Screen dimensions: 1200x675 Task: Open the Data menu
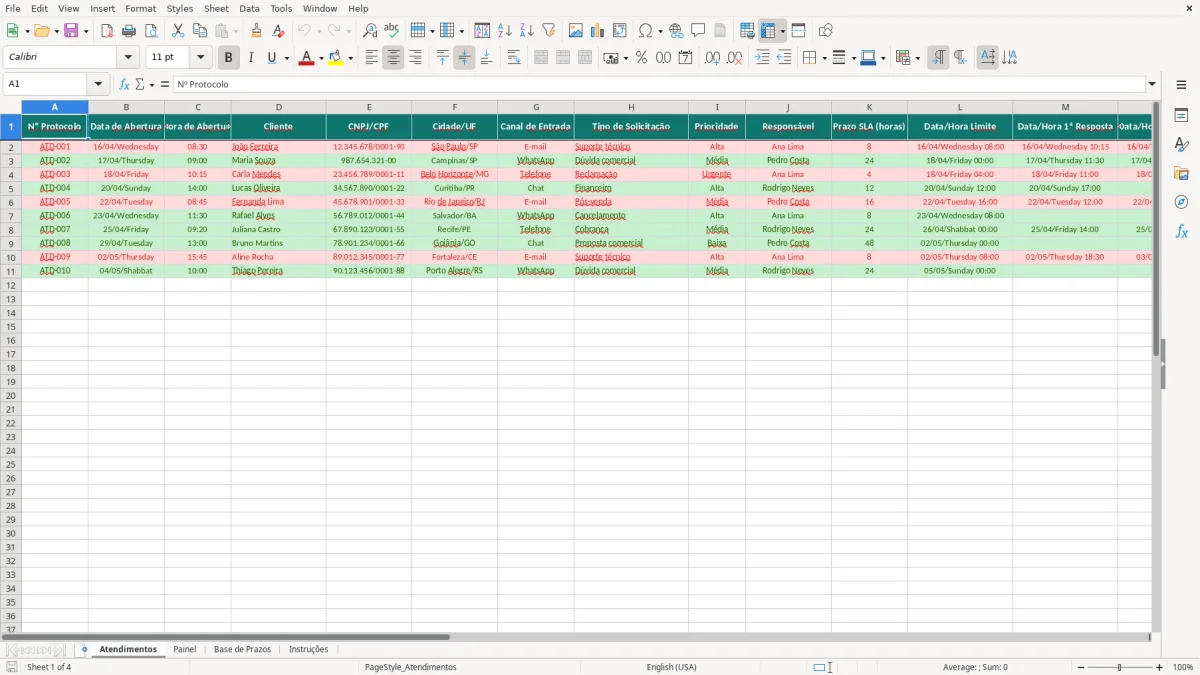click(x=249, y=8)
